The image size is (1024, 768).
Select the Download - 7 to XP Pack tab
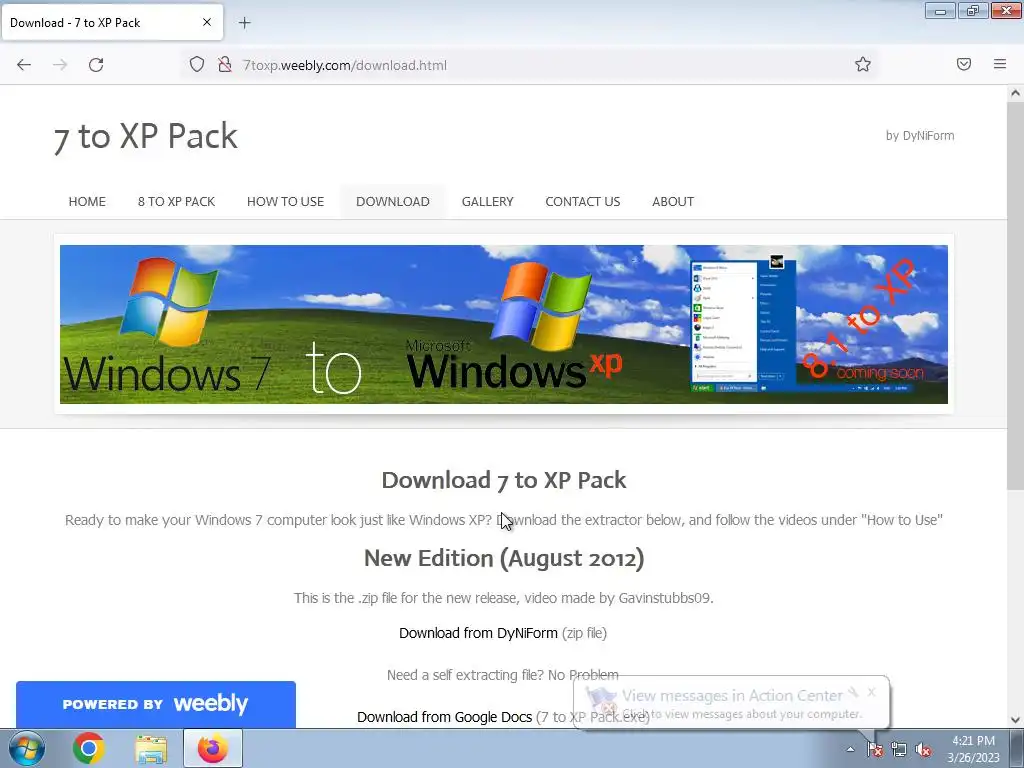(x=112, y=22)
